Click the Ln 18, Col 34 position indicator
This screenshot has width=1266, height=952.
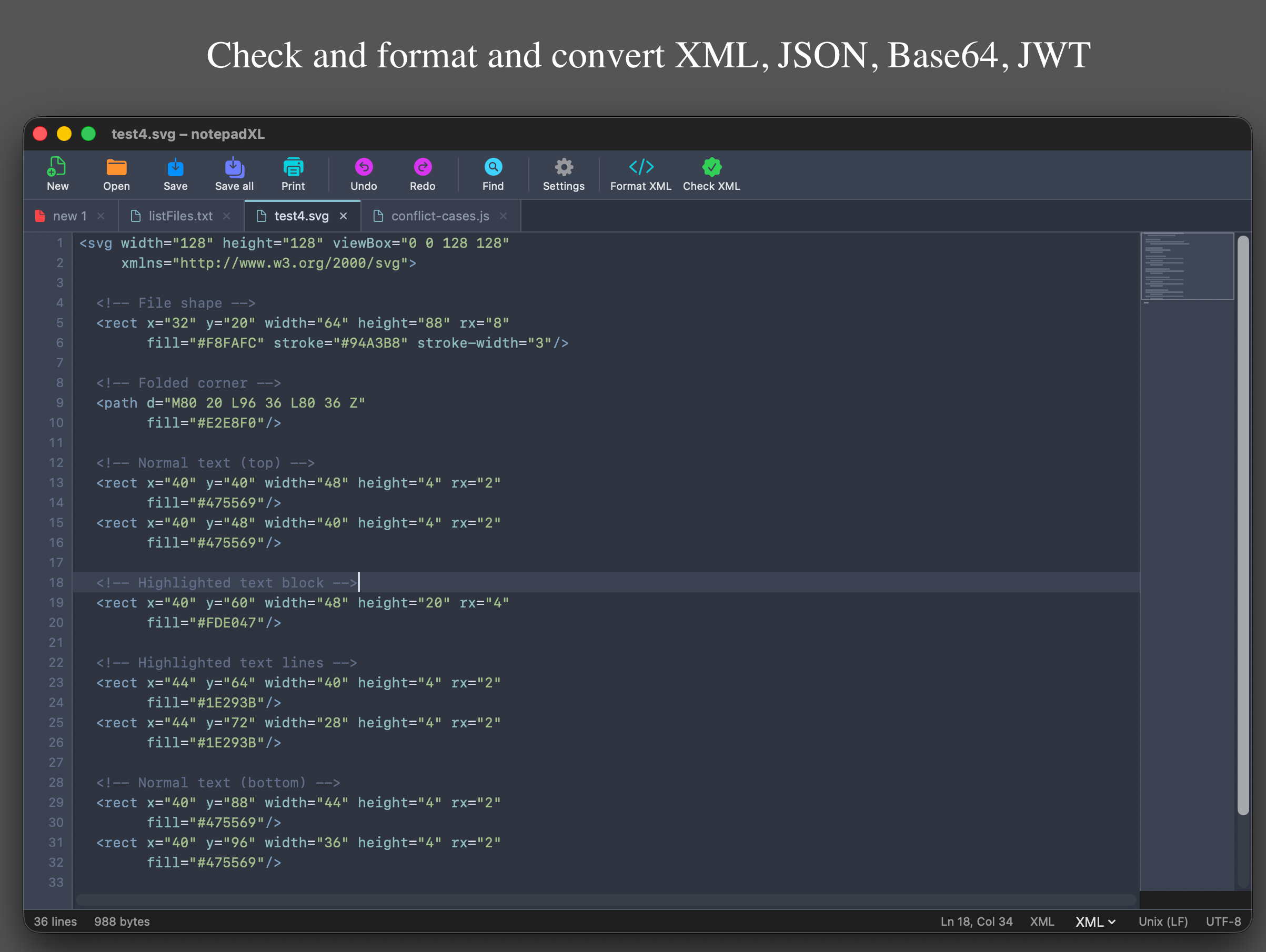coord(977,921)
